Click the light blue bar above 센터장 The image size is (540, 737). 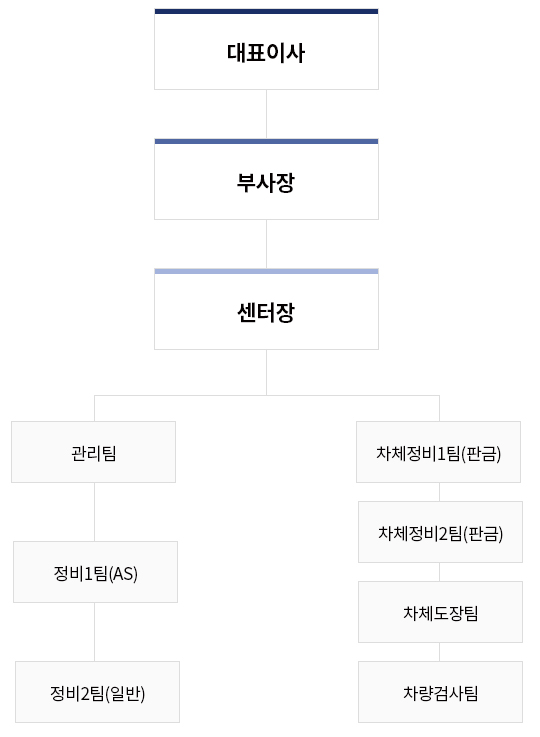pyautogui.click(x=266, y=271)
